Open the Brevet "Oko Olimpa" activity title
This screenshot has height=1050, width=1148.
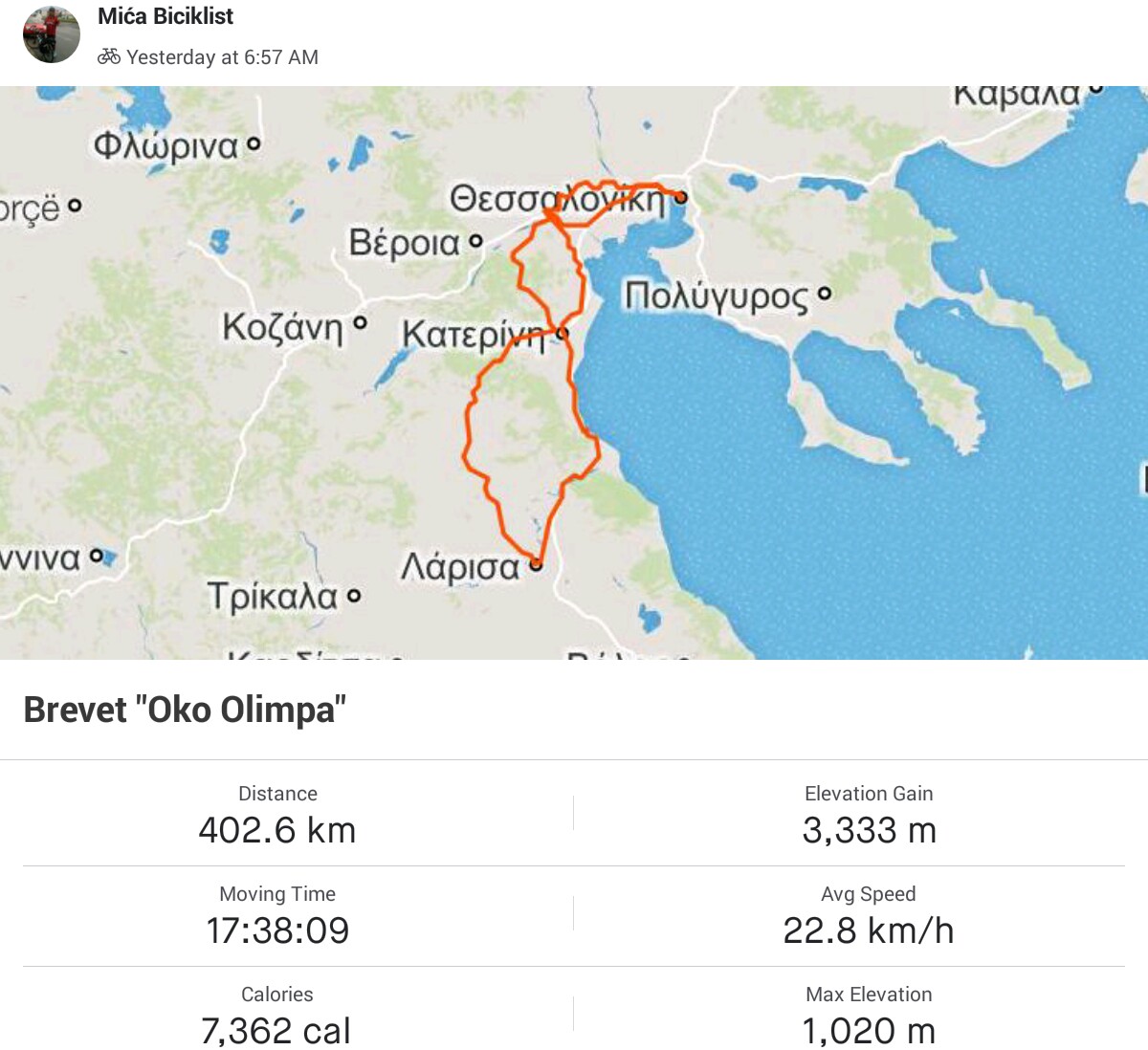185,710
